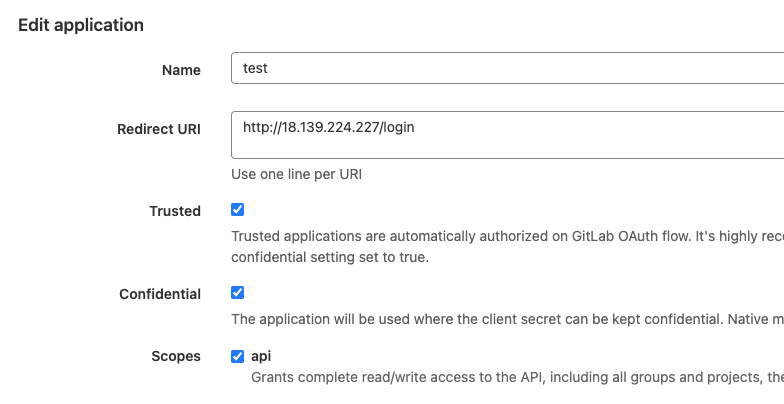Image resolution: width=784 pixels, height=404 pixels.
Task: Click the "confidential setting set to true" line
Action: coord(329,257)
